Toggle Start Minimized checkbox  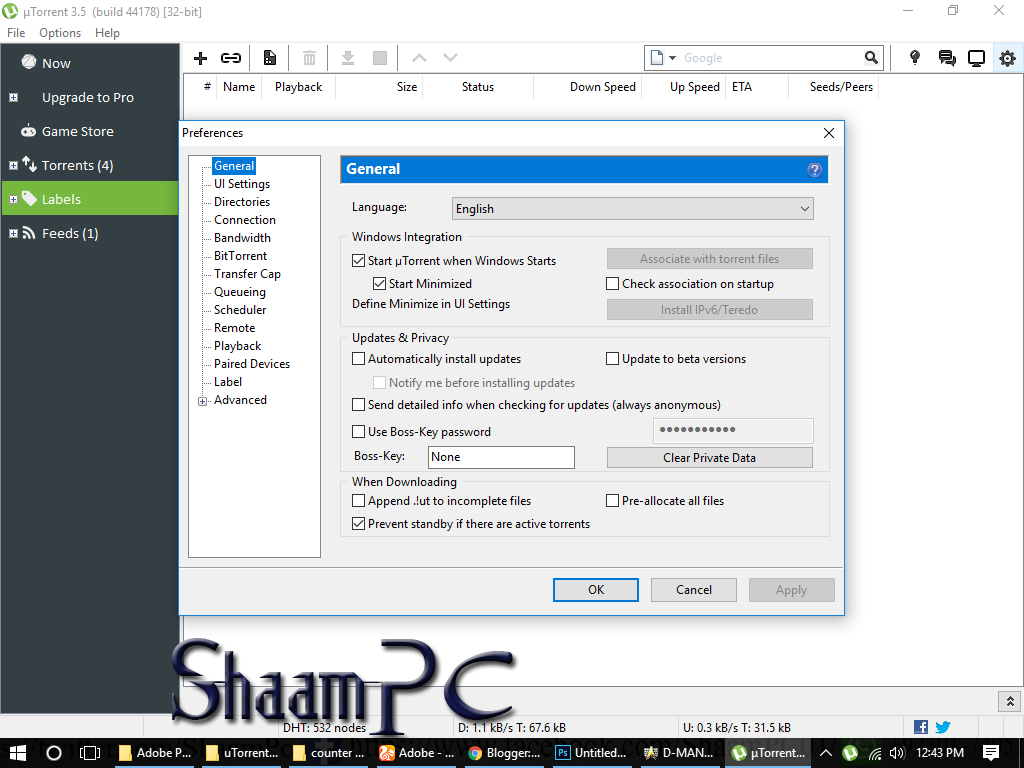tap(379, 283)
